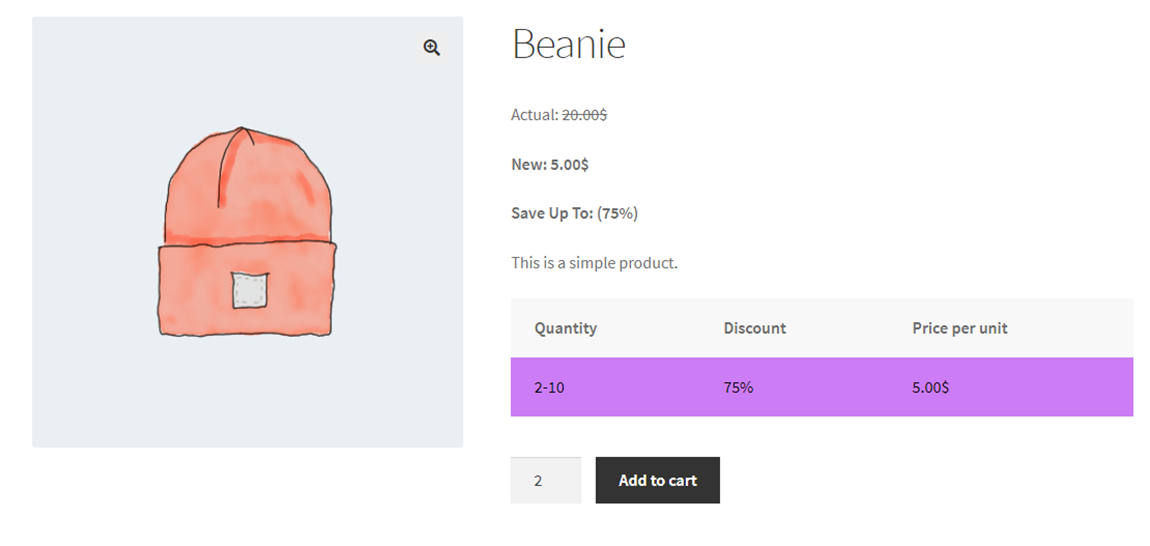Click the "Actual:" price label
The width and height of the screenshot is (1150, 546).
pyautogui.click(x=534, y=115)
